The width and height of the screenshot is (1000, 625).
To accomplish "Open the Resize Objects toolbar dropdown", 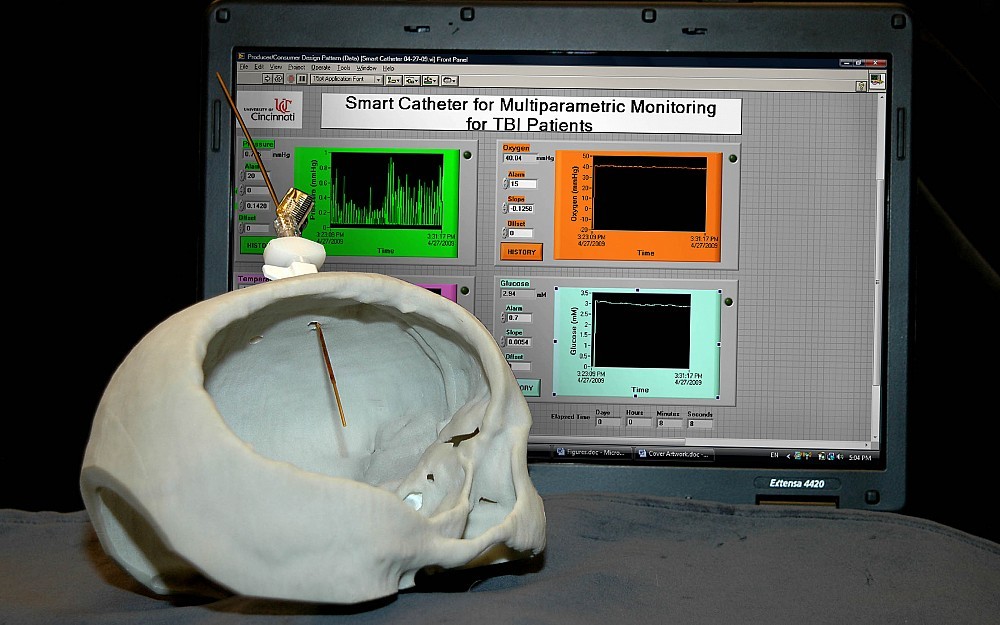I will click(430, 80).
